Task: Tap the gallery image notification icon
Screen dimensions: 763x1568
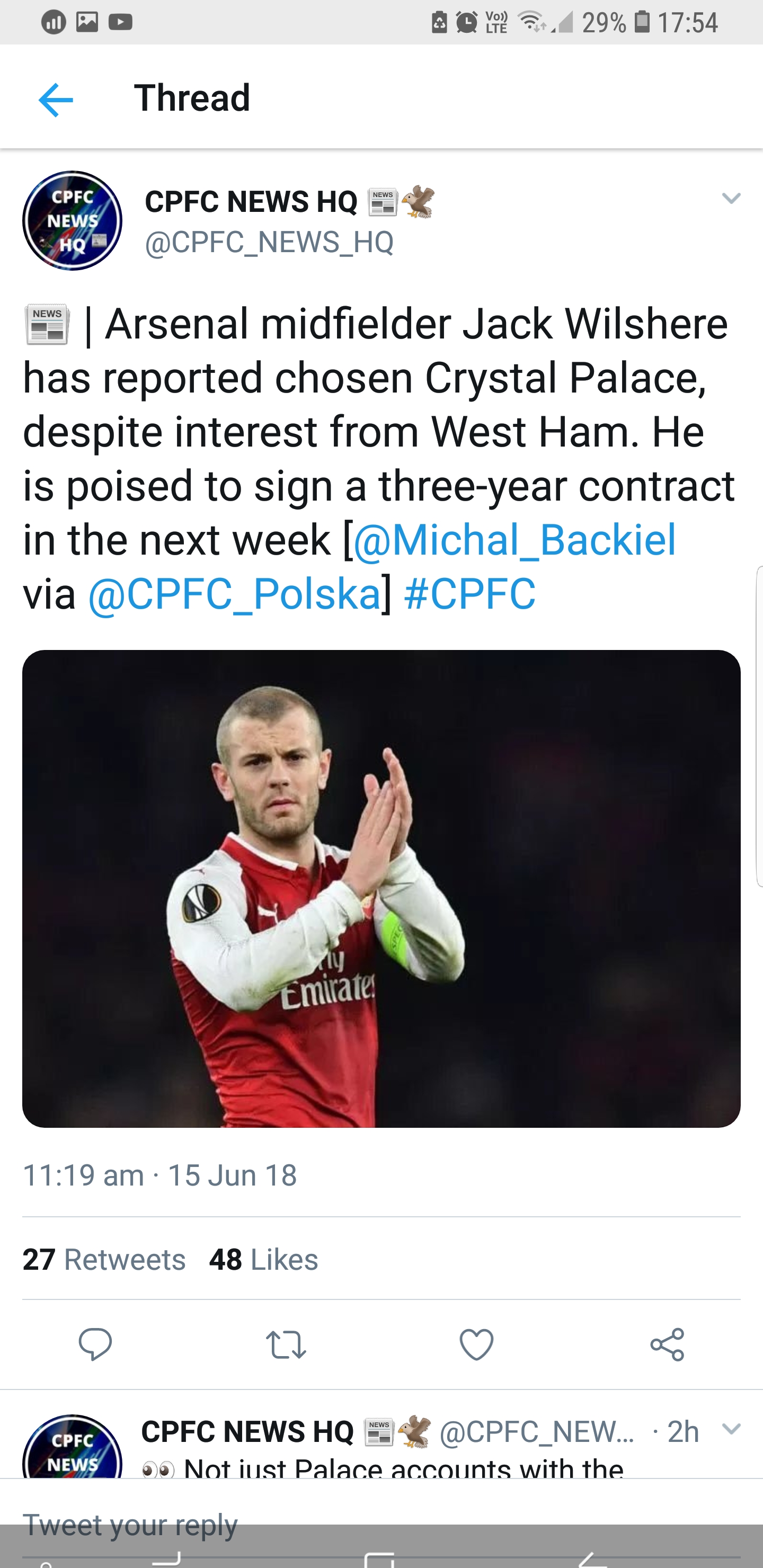Action: click(x=87, y=23)
